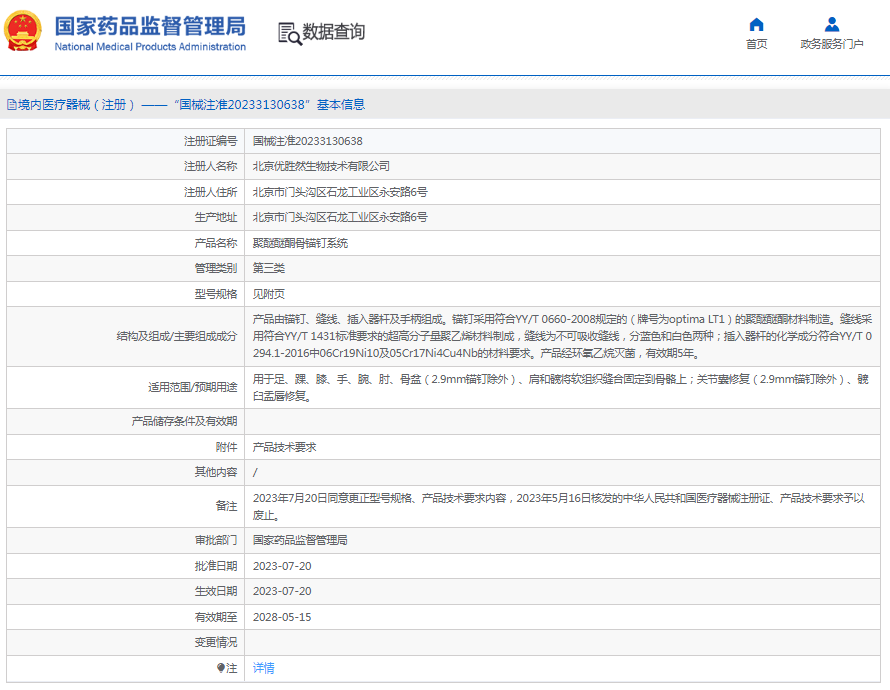
Task: Click the 注册人名称 label cell
Action: click(x=125, y=166)
